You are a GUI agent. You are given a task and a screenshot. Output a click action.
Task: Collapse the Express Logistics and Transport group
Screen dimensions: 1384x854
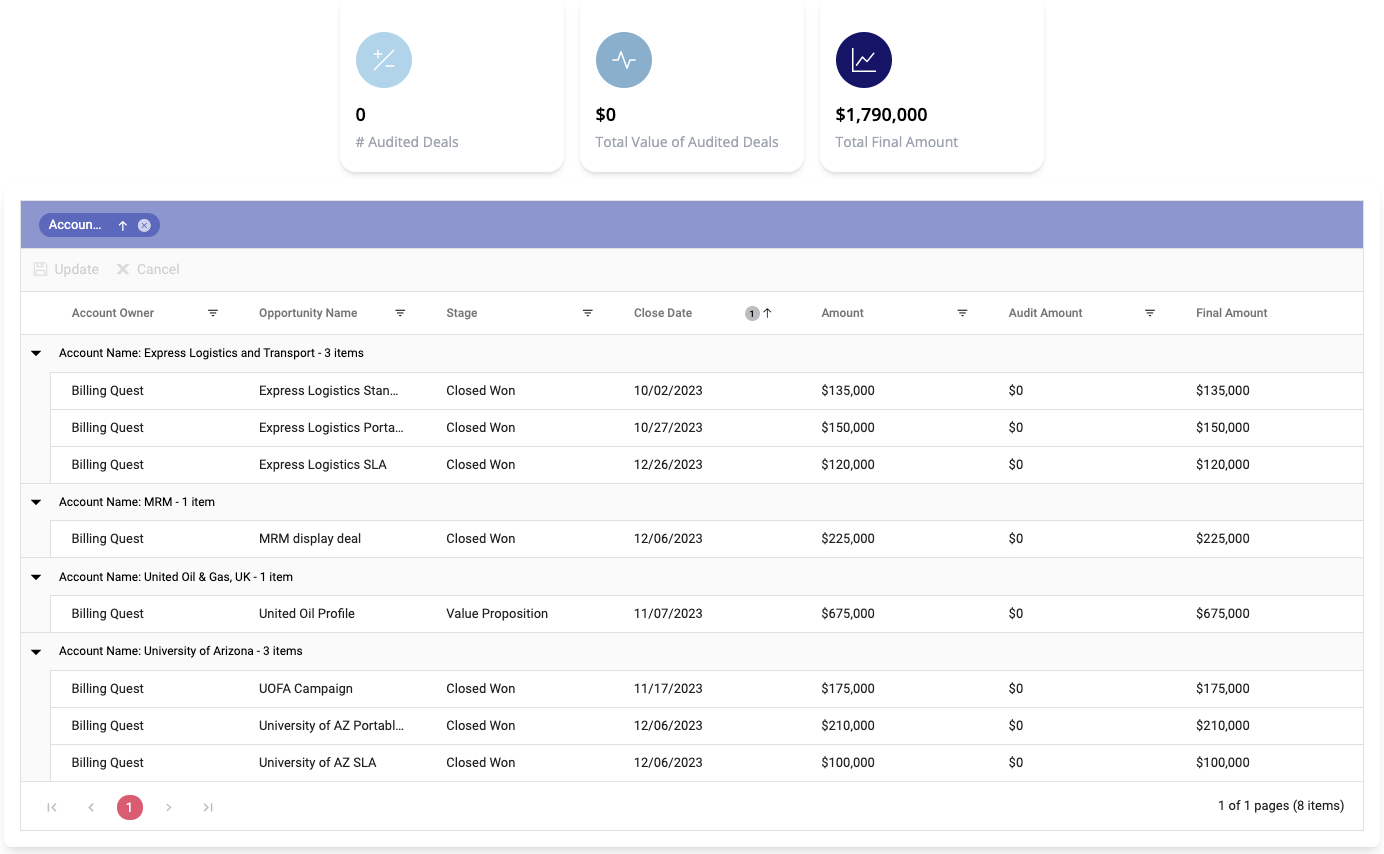click(x=36, y=353)
